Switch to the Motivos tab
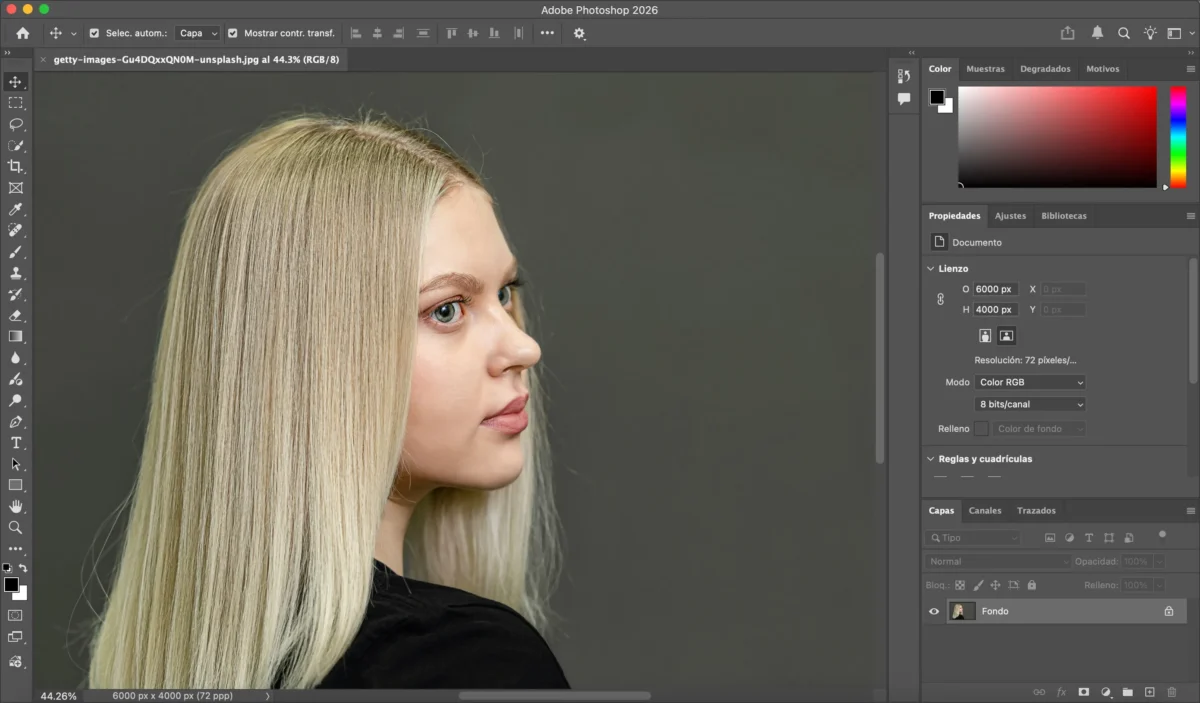This screenshot has height=703, width=1200. coord(1103,69)
